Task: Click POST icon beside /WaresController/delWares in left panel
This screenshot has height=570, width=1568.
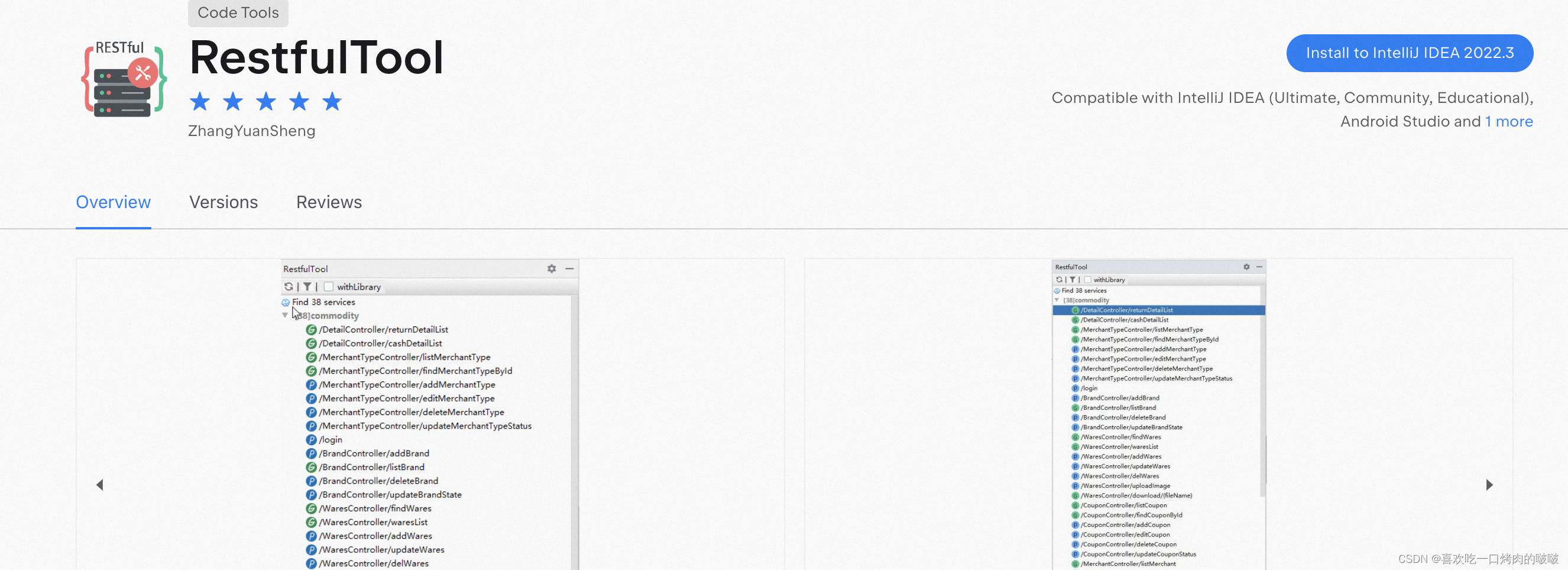Action: point(311,563)
